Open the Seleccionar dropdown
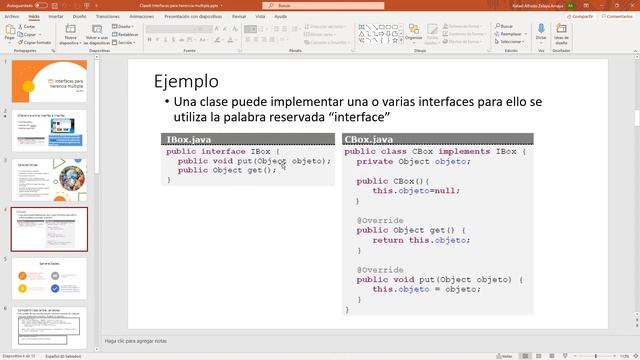The width and height of the screenshot is (640, 360). (510, 42)
